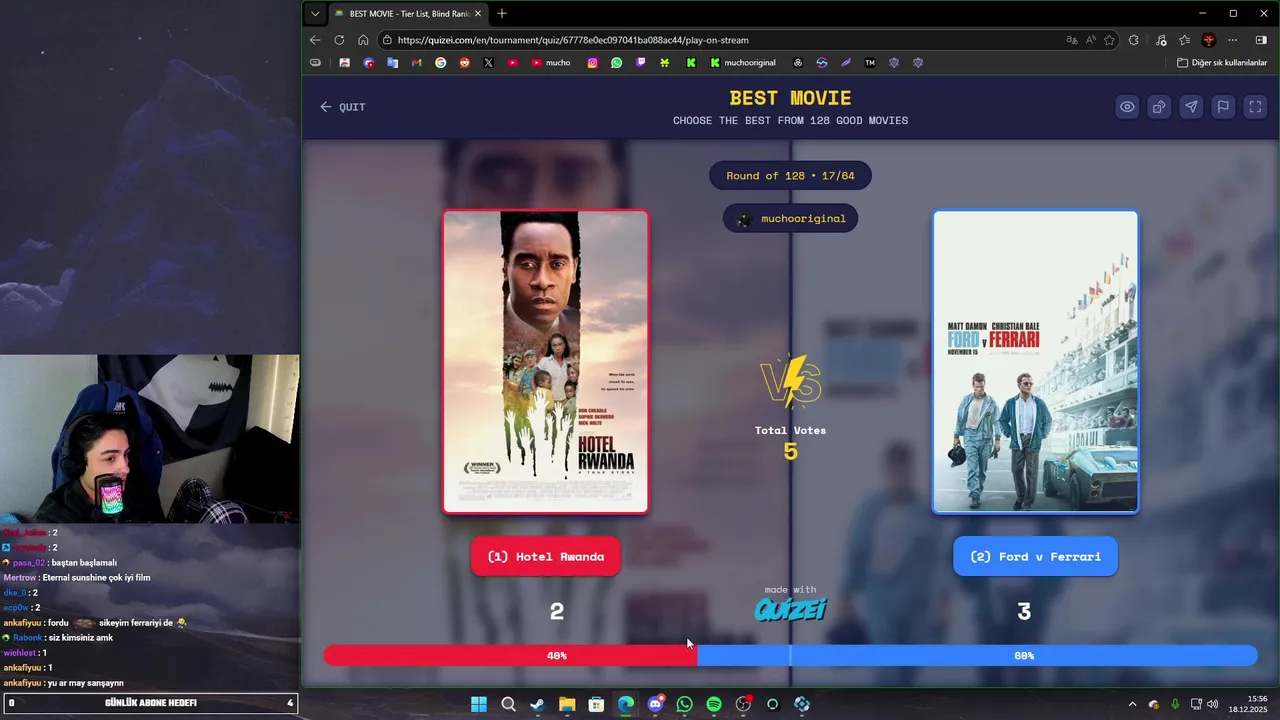Screen dimensions: 1280x720
Task: Select the BEST MOVIE - Tier List tab
Action: pyautogui.click(x=408, y=14)
